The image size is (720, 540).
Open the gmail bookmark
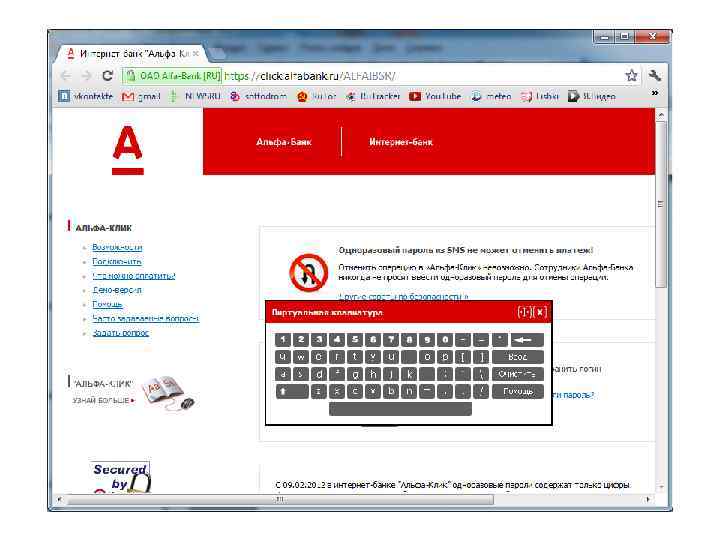(x=141, y=96)
